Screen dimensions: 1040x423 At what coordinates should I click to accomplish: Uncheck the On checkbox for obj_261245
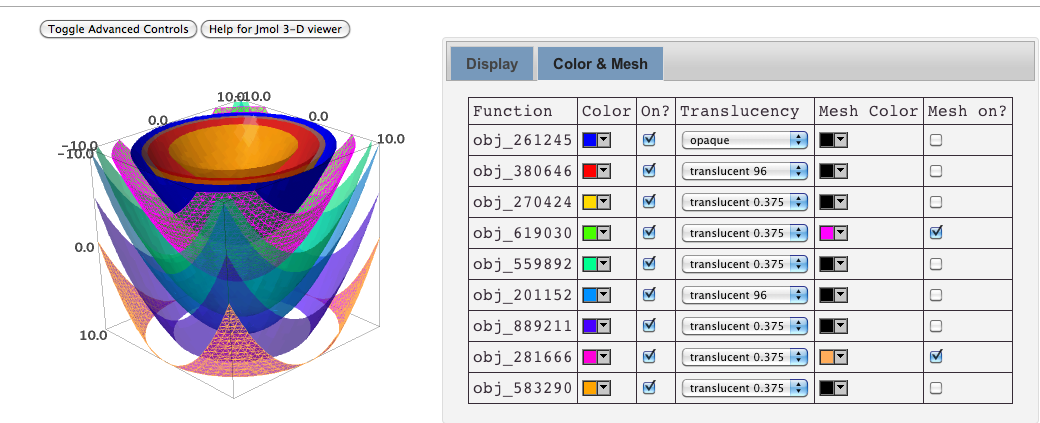pyautogui.click(x=650, y=141)
